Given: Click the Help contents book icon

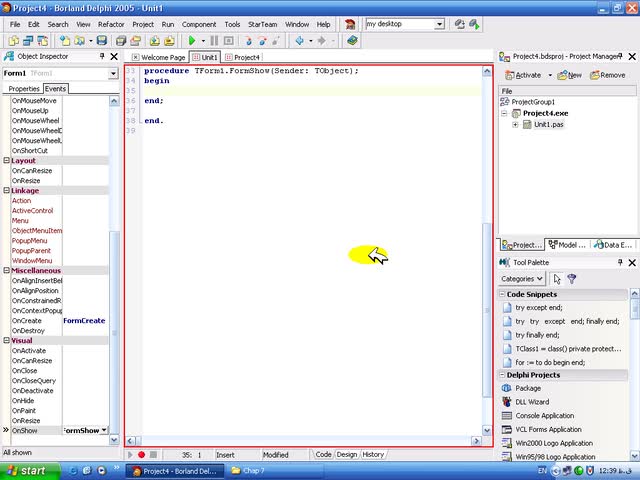Looking at the screenshot, I should click(352, 40).
